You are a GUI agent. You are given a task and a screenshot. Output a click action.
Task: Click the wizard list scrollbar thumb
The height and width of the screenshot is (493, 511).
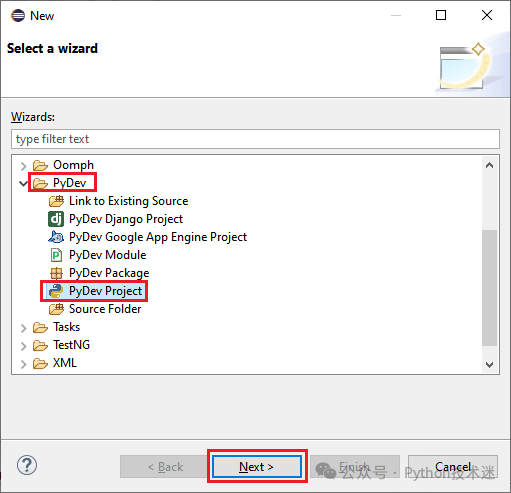489,288
